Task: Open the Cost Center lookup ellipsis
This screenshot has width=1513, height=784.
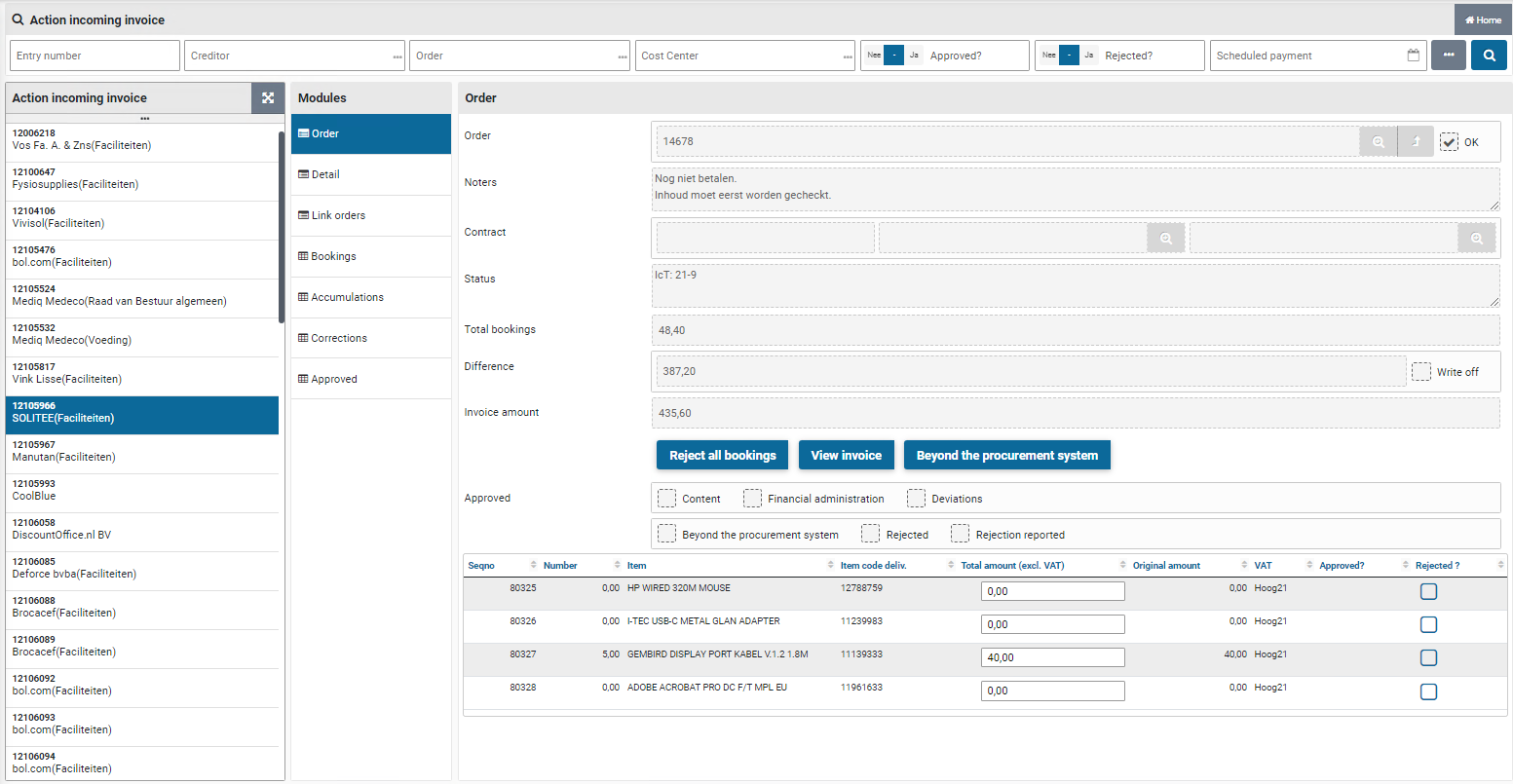Action: coord(848,56)
